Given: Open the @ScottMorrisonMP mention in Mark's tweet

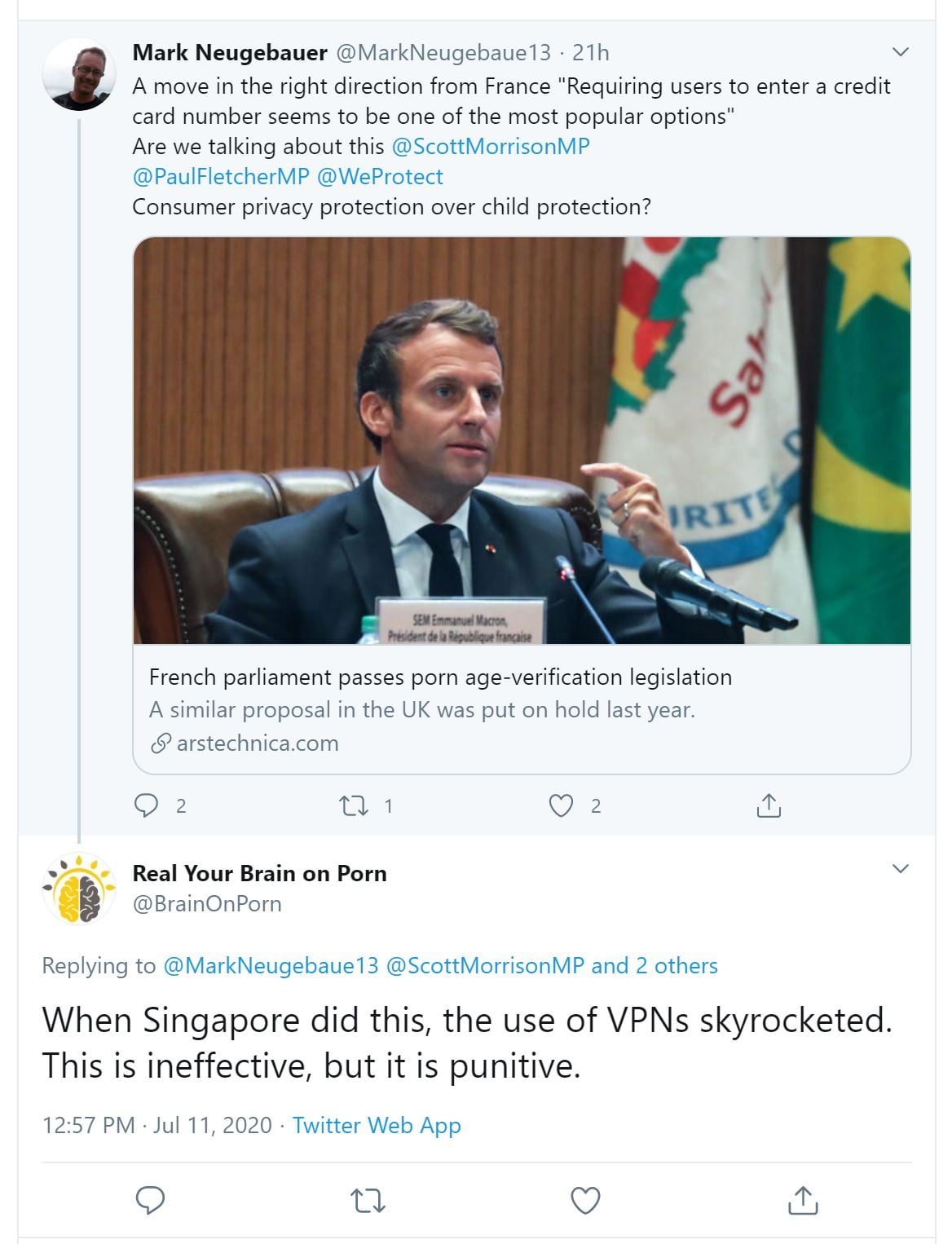Looking at the screenshot, I should pyautogui.click(x=491, y=147).
